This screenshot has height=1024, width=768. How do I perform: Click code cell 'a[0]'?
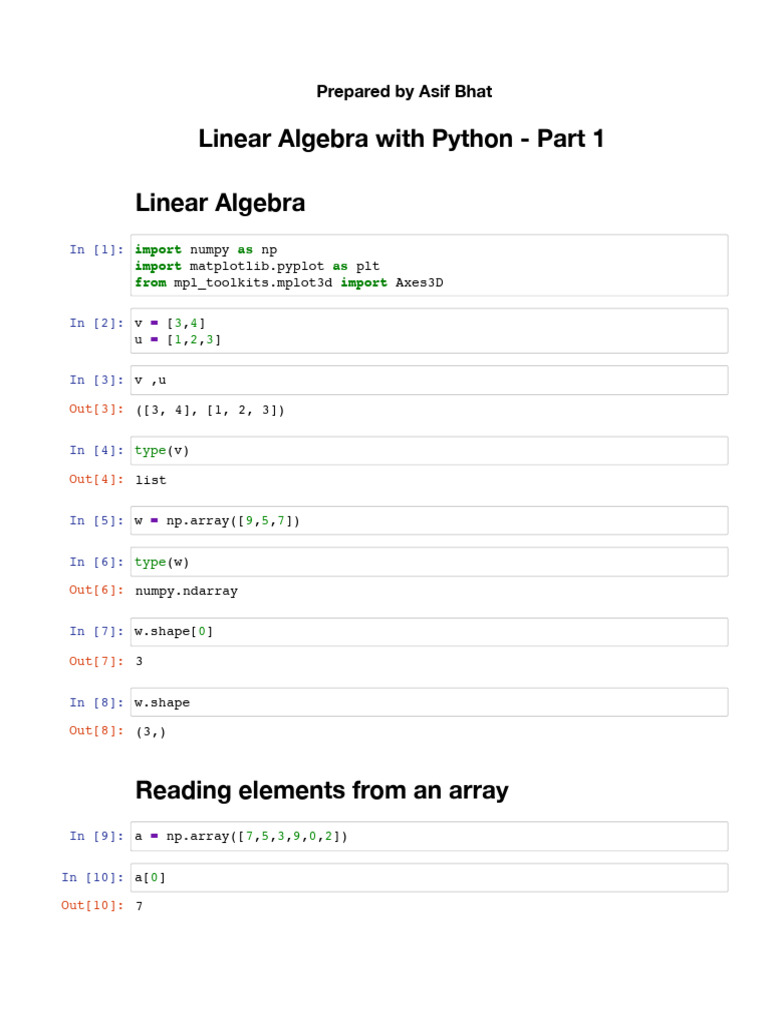[429, 877]
